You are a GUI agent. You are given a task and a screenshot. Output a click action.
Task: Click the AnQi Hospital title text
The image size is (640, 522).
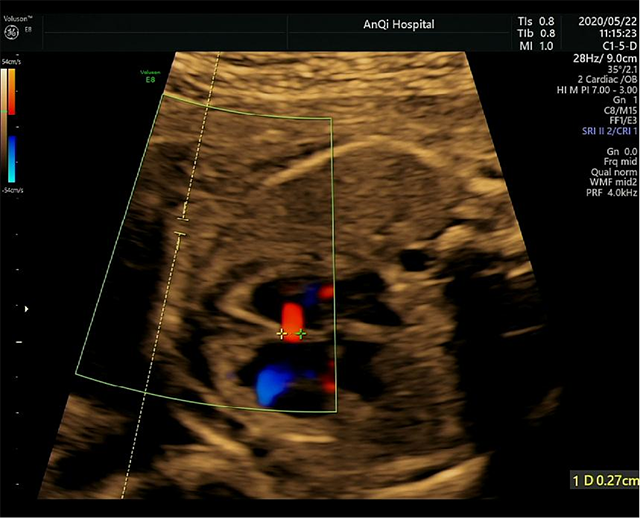coord(399,24)
